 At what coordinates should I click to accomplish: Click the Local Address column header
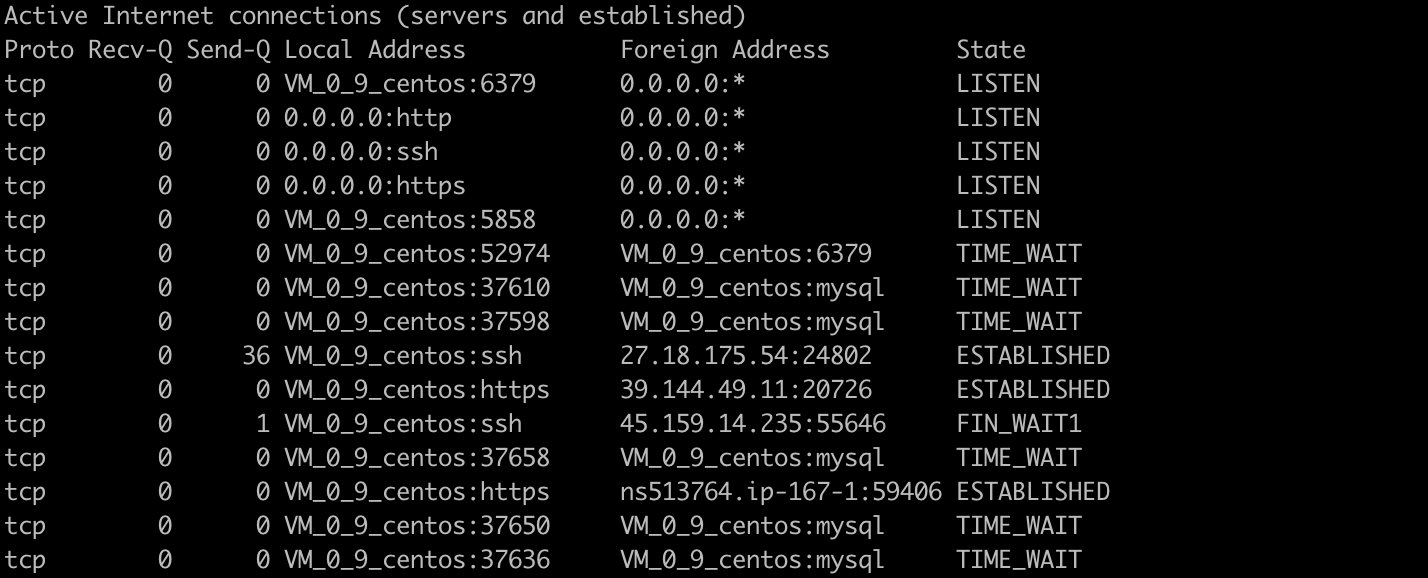pyautogui.click(x=374, y=50)
